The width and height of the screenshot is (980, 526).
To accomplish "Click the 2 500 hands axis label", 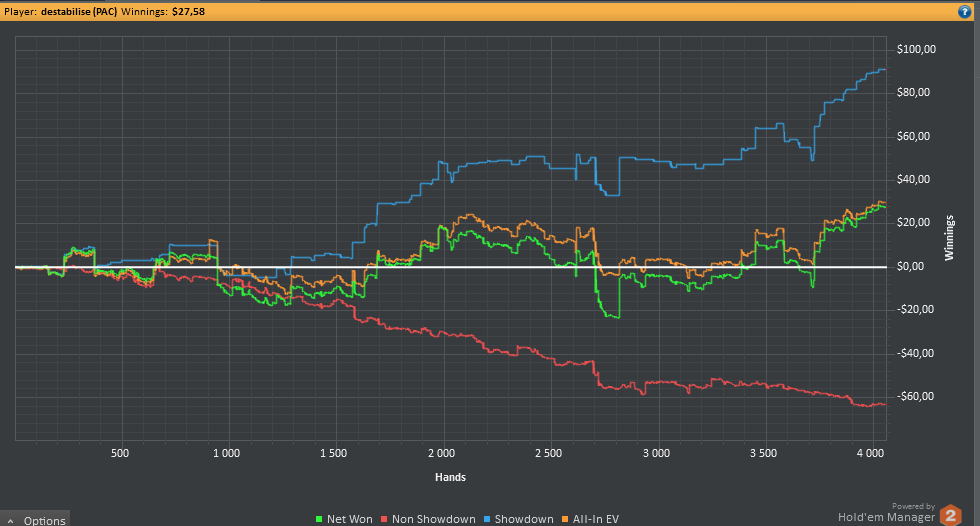I will click(548, 454).
